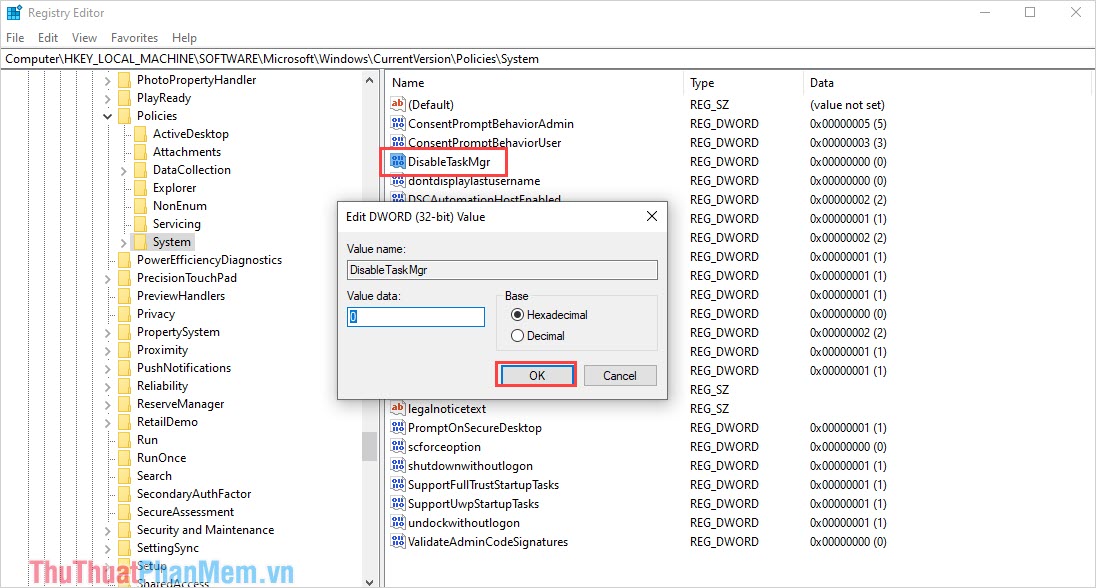Viewport: 1096px width, 588px height.
Task: Click the REG_SZ icon beside legalnoticetext
Action: point(397,408)
